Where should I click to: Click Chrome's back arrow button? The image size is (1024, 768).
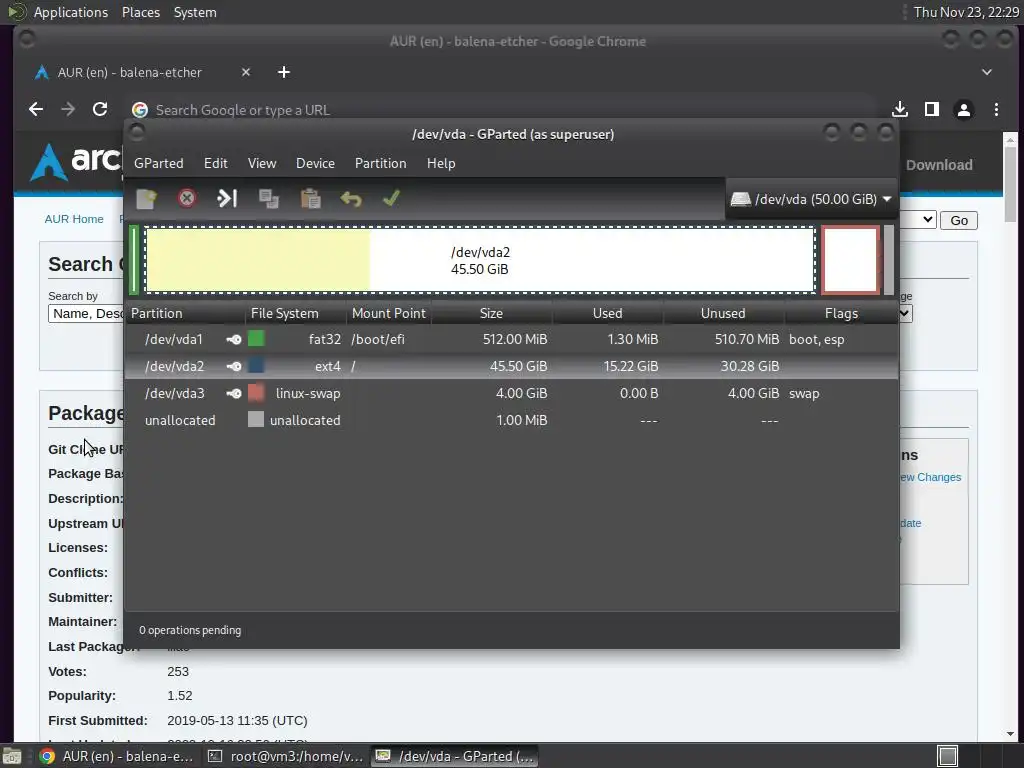point(36,109)
